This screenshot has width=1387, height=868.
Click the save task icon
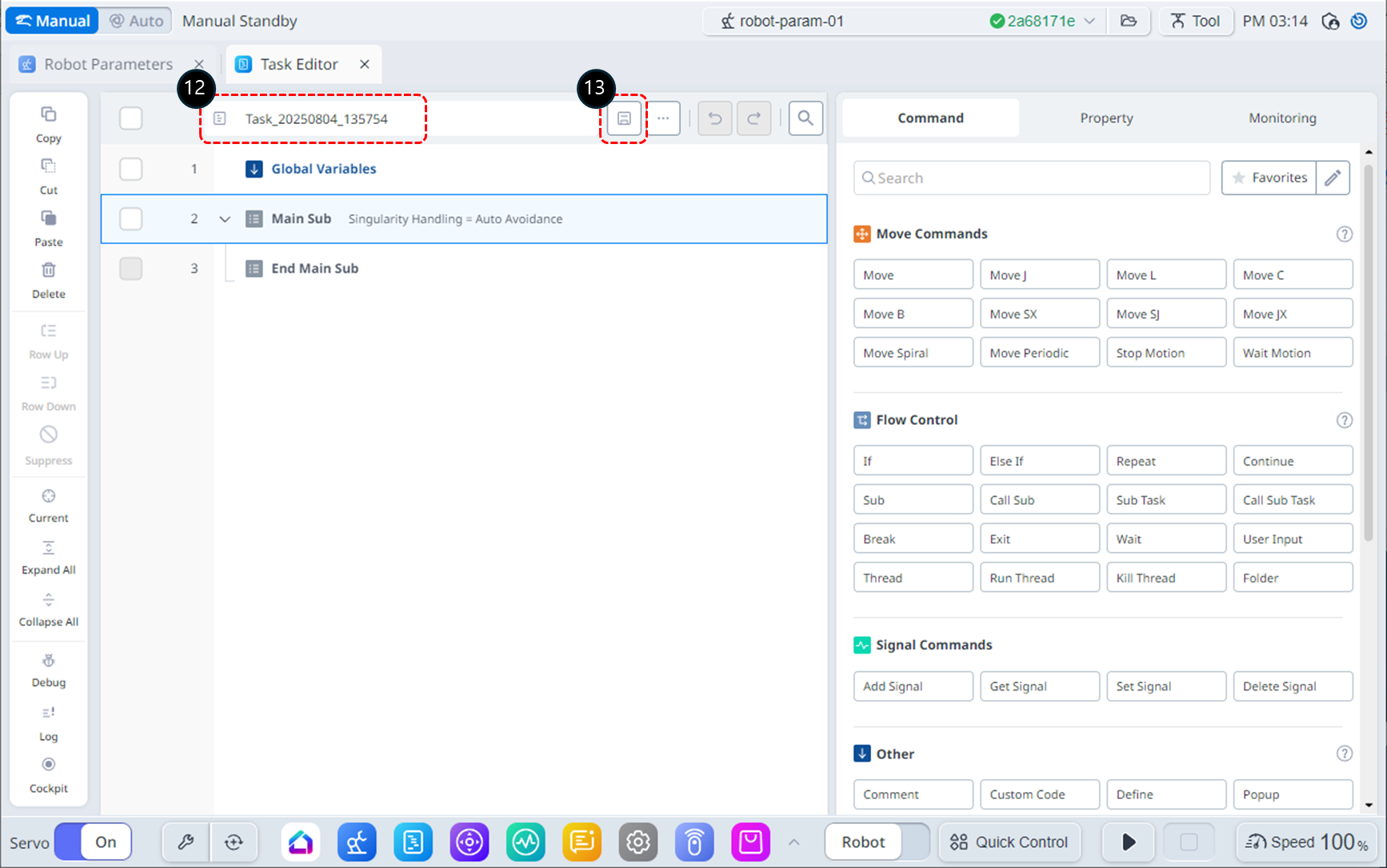click(624, 118)
